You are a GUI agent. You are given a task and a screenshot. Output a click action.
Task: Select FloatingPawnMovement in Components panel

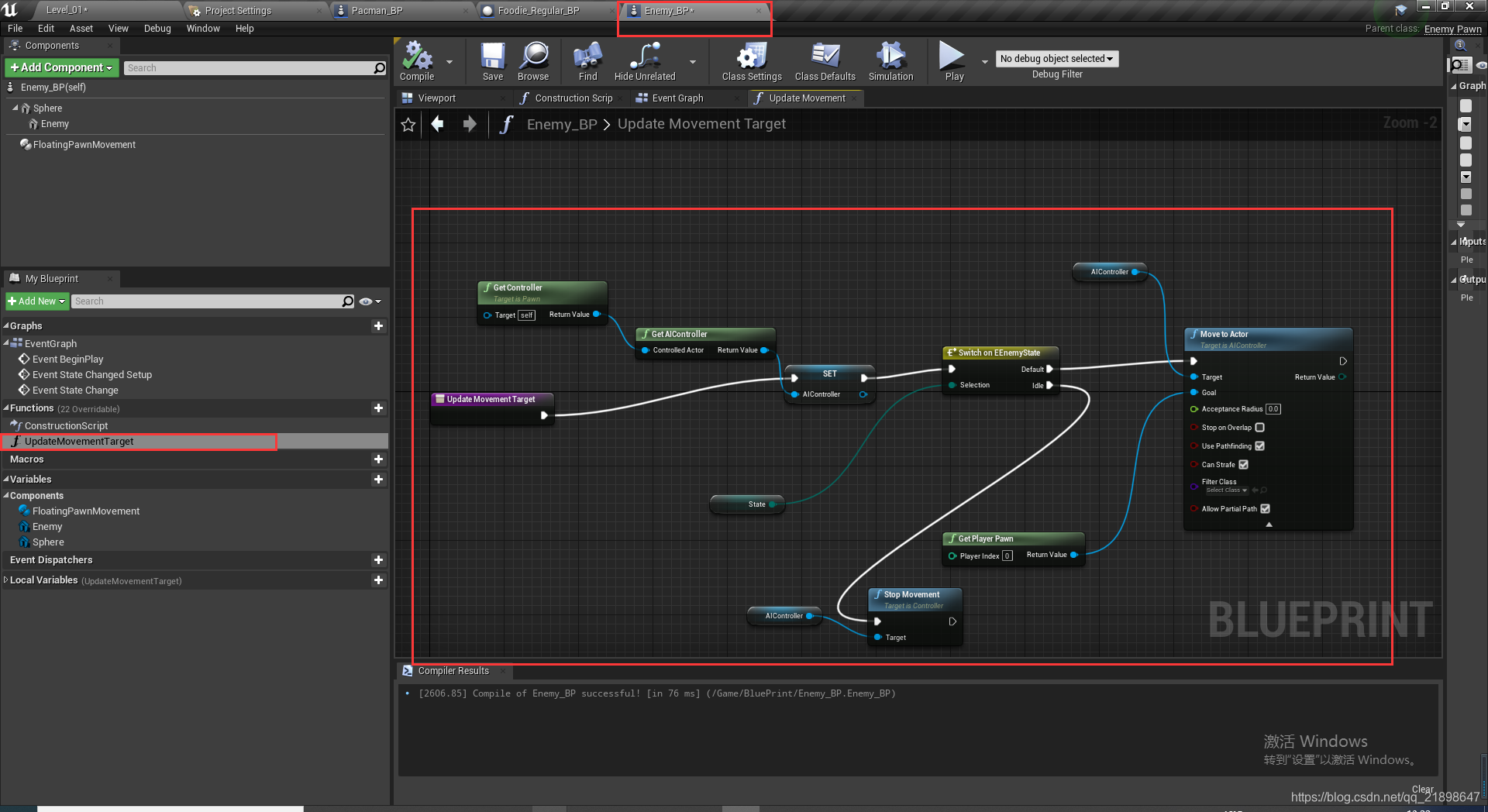[84, 145]
